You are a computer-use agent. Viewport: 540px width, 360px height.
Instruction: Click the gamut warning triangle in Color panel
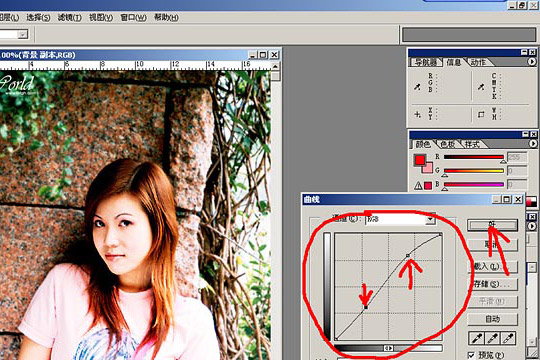[x=418, y=186]
